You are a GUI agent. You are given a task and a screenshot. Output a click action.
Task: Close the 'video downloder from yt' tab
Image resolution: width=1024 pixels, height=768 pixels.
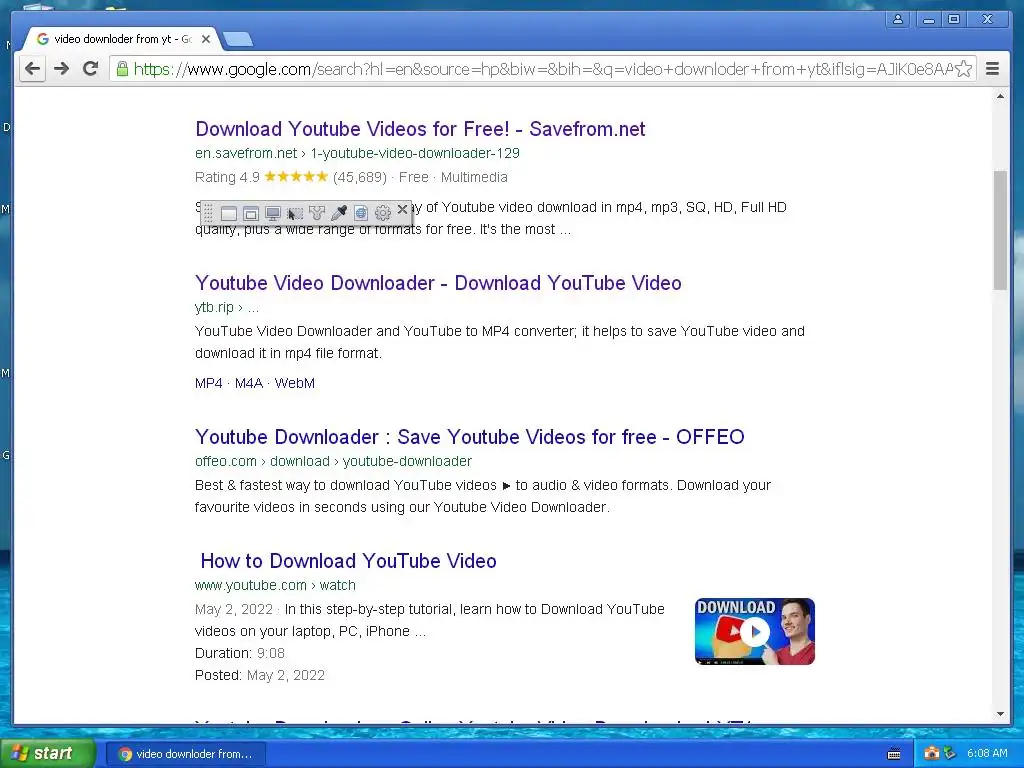pos(206,39)
